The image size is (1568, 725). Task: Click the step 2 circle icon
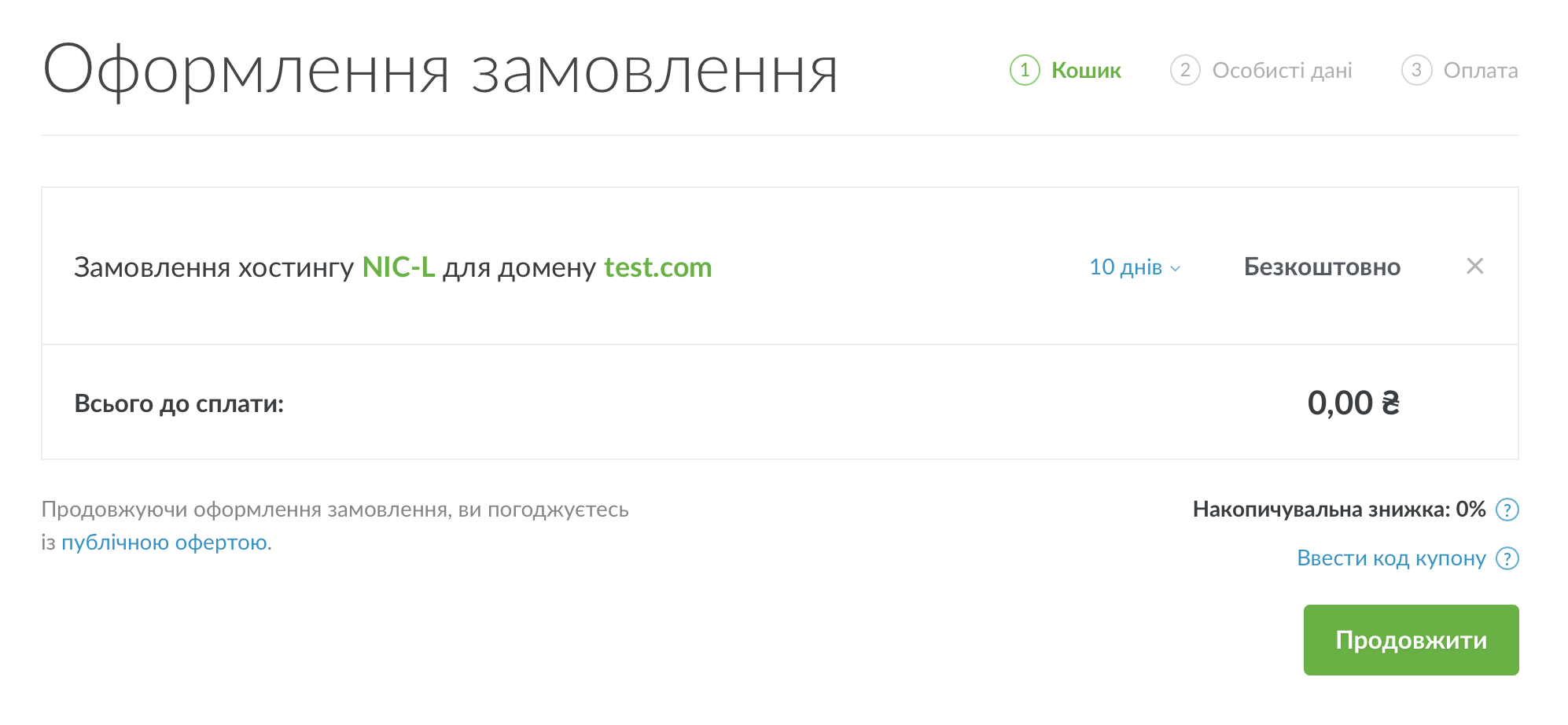pos(1185,70)
